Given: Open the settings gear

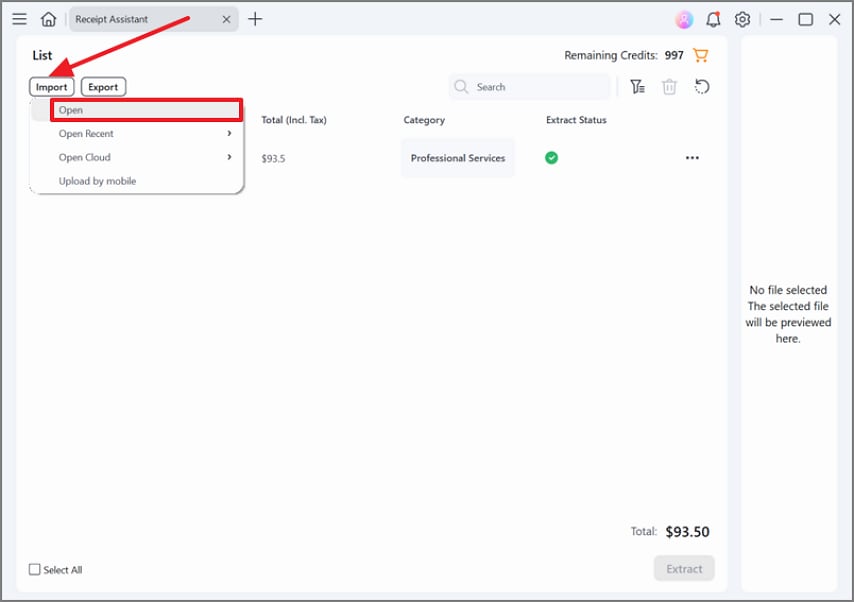Looking at the screenshot, I should pyautogui.click(x=742, y=18).
